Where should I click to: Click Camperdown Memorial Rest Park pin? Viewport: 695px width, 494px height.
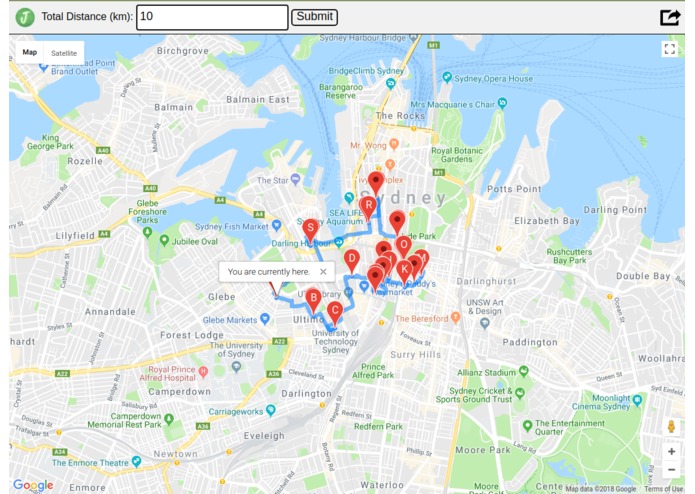click(169, 419)
